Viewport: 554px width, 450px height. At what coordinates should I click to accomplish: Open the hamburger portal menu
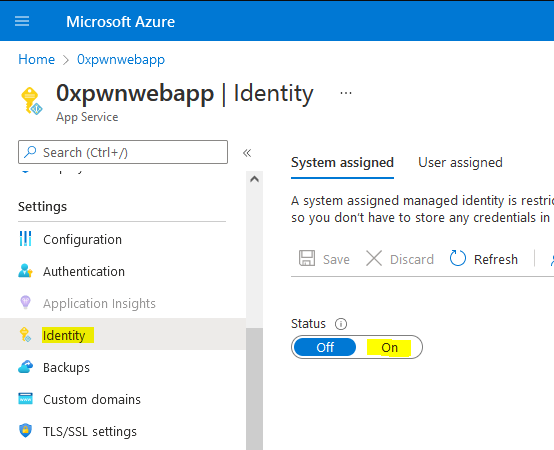point(22,22)
